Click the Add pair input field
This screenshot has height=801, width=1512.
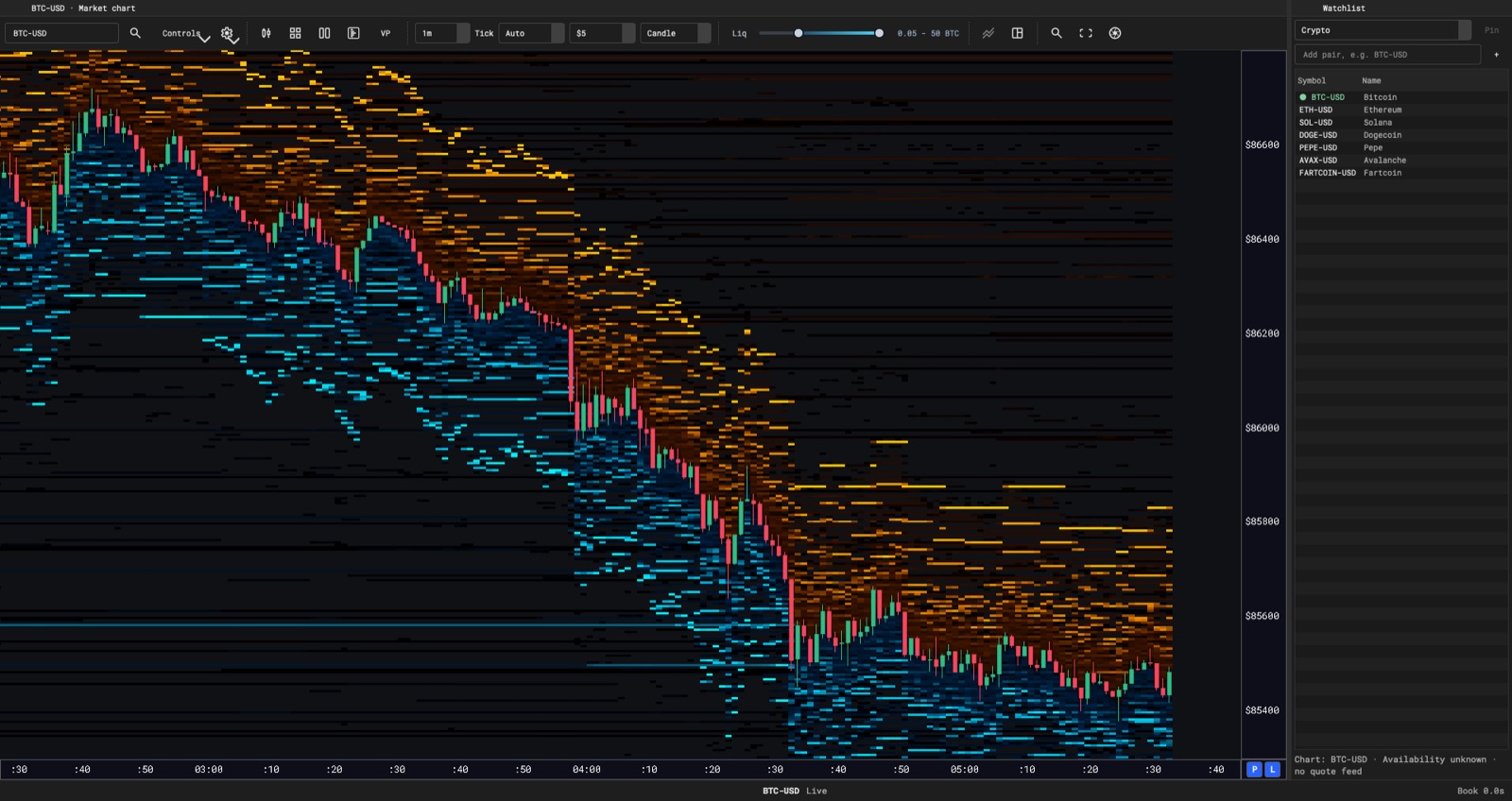(1387, 55)
